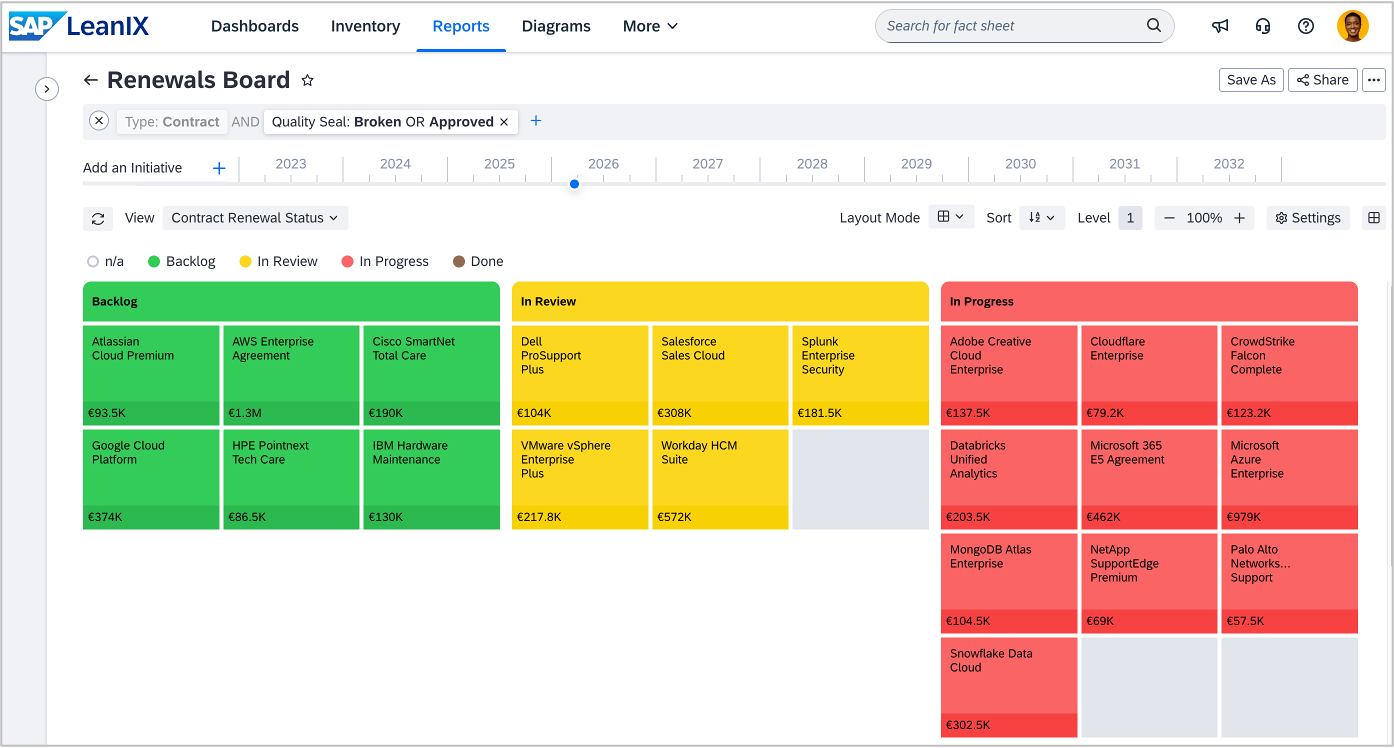Click the announcements megaphone icon
This screenshot has height=748, width=1394.
pyautogui.click(x=1220, y=26)
